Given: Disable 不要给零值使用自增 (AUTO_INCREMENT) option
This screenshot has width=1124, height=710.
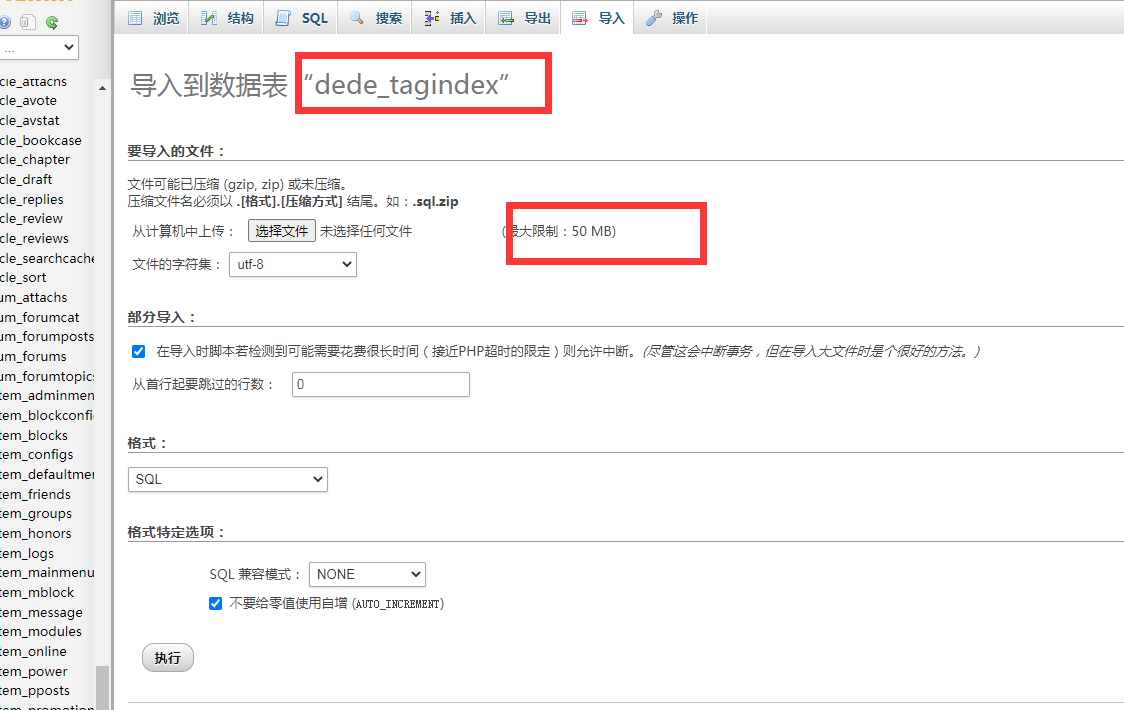Looking at the screenshot, I should [x=215, y=603].
